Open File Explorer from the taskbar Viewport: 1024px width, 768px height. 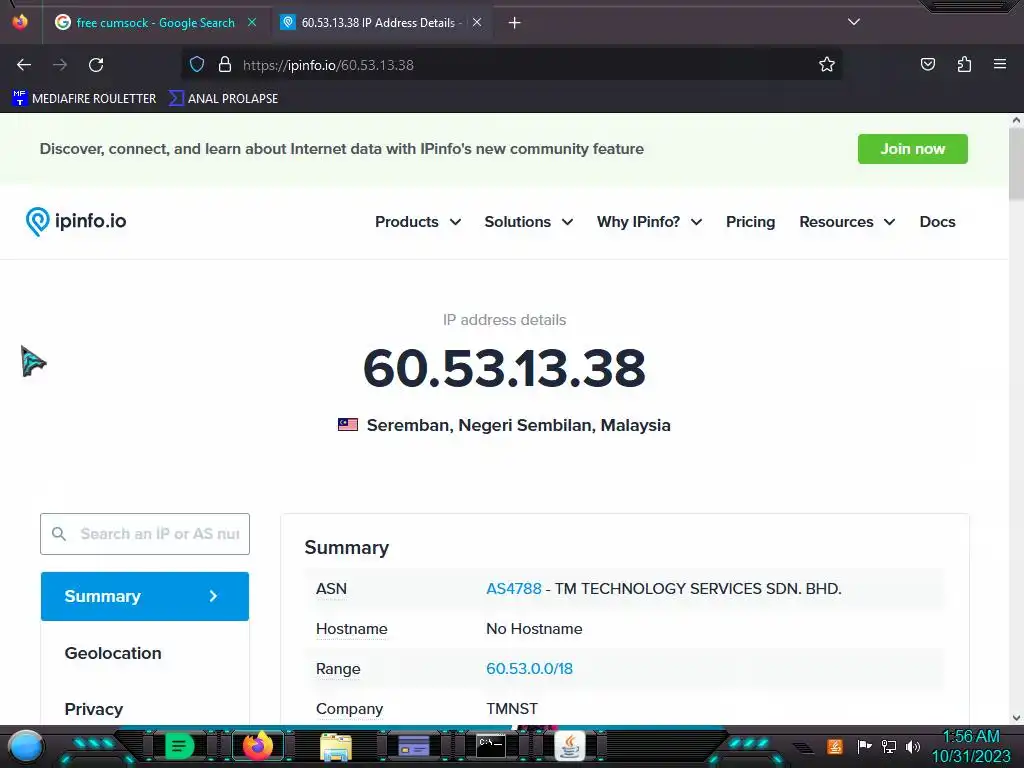336,746
